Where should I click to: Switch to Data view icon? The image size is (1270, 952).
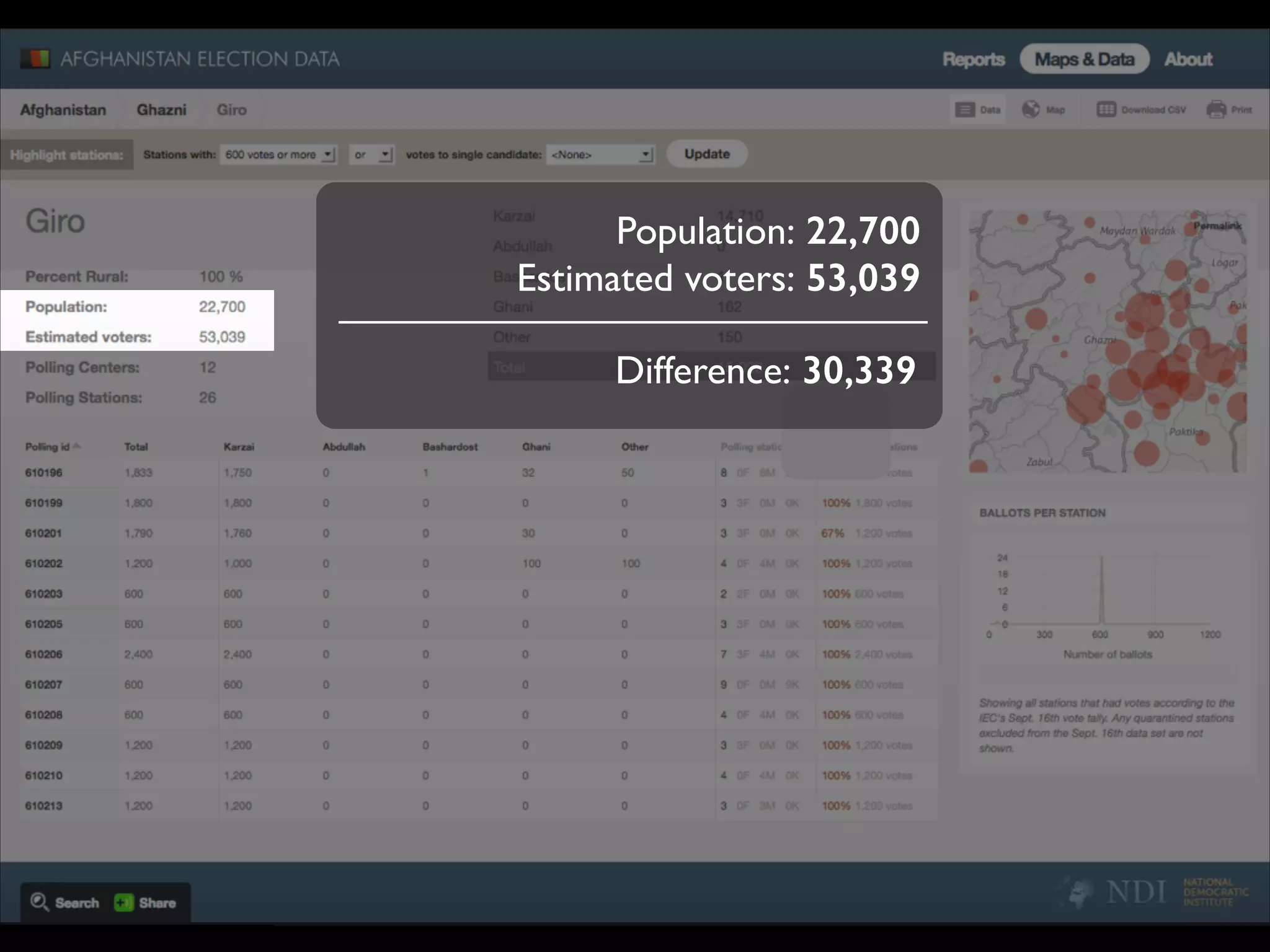pyautogui.click(x=966, y=110)
